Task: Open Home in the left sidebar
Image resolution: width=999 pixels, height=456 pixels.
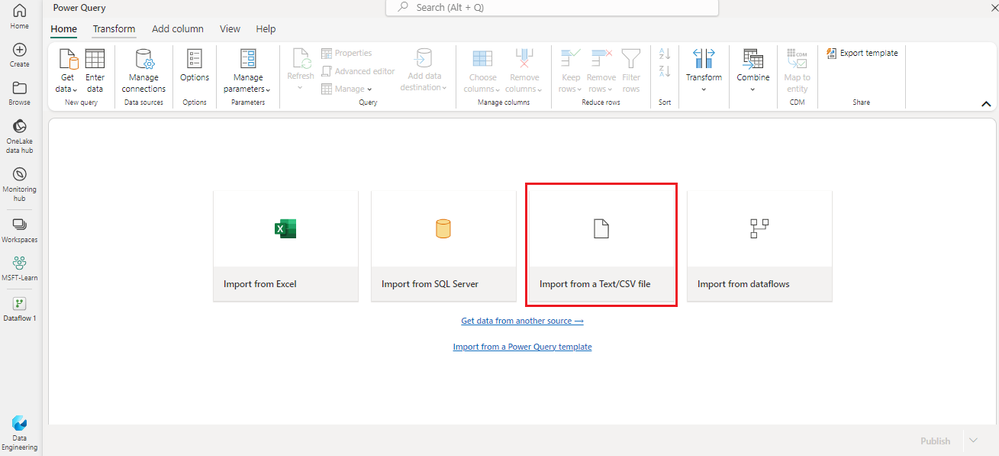Action: pyautogui.click(x=19, y=17)
